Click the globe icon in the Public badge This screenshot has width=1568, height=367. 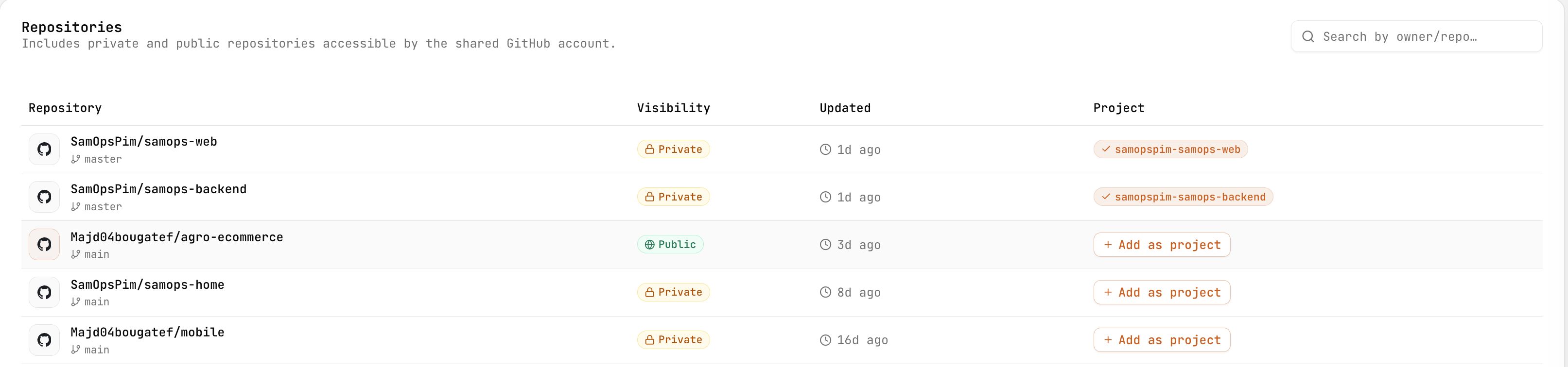[x=649, y=244]
